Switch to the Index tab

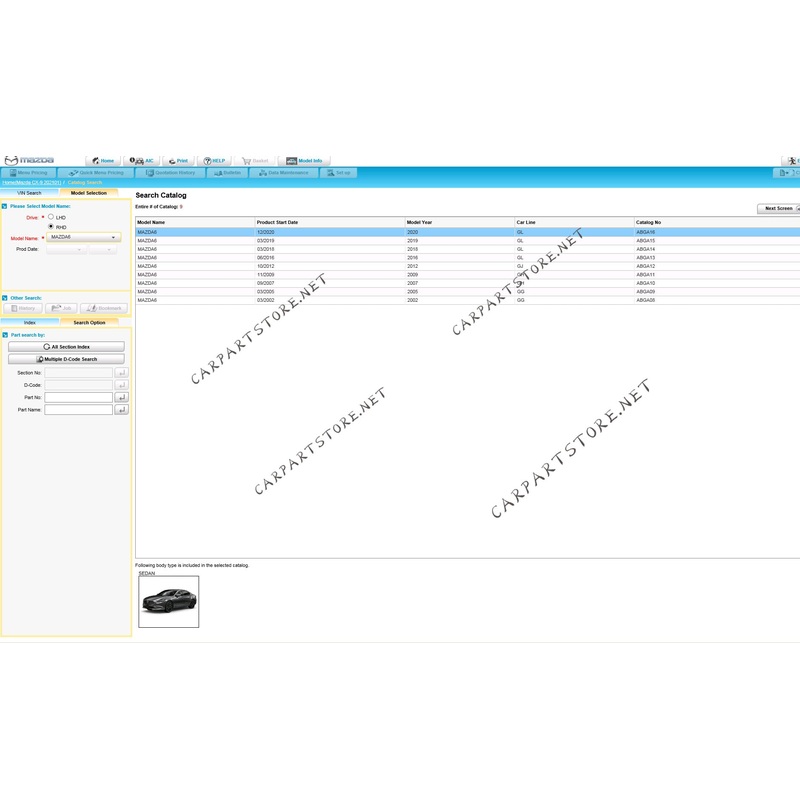point(30,322)
